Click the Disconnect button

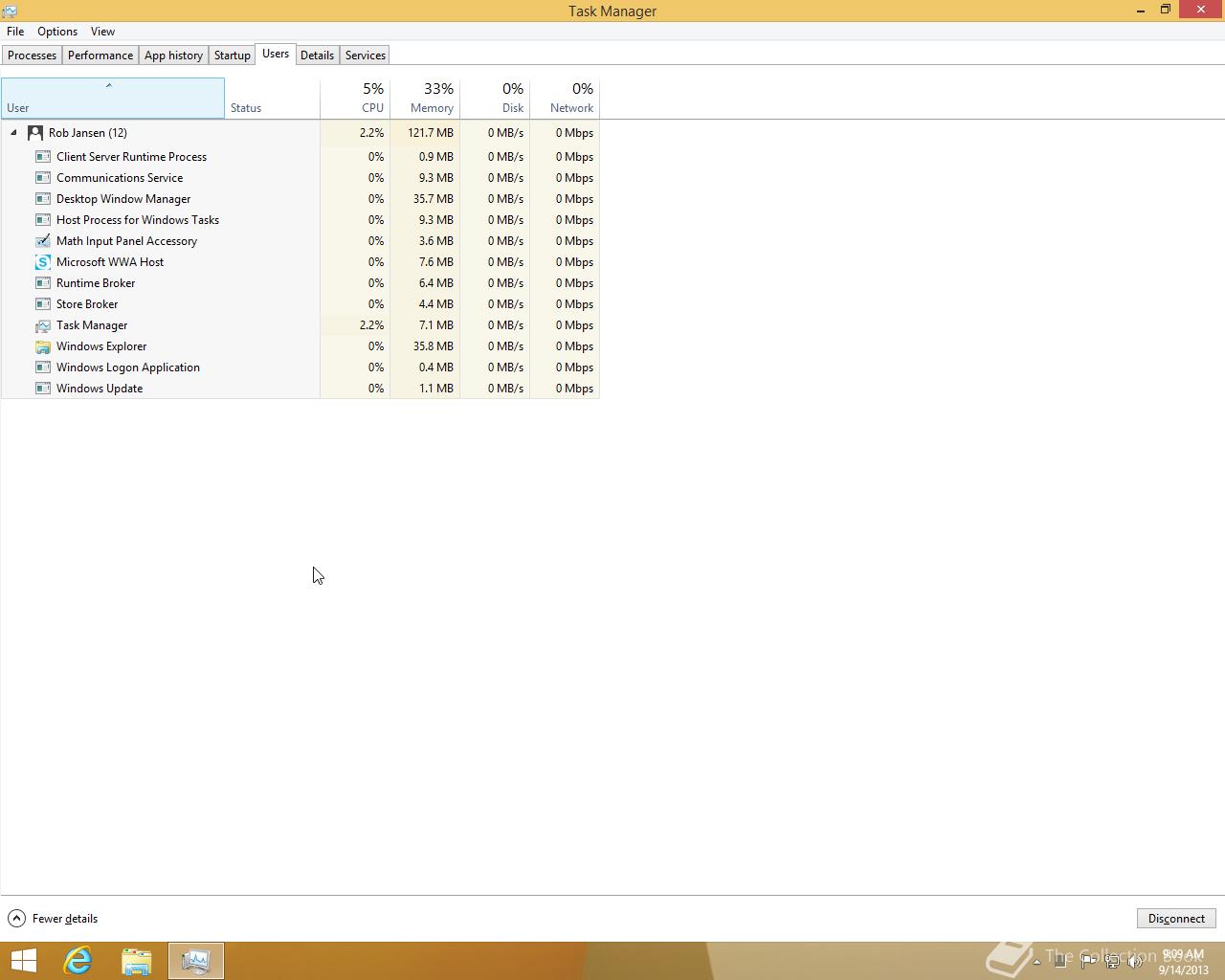point(1176,919)
